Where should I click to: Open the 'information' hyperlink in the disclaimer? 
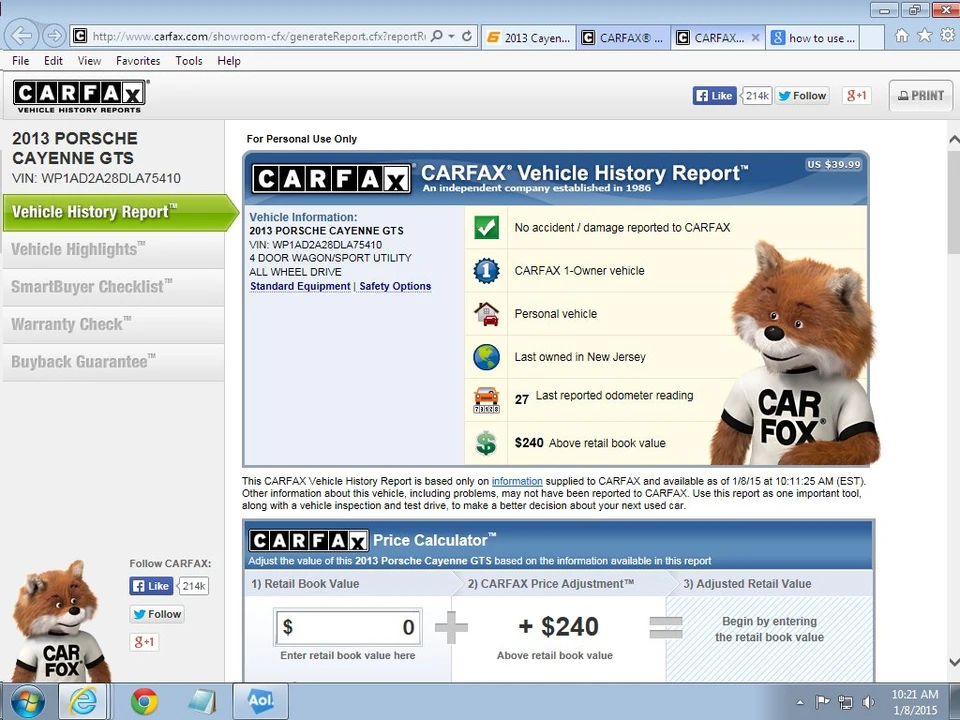[x=517, y=481]
